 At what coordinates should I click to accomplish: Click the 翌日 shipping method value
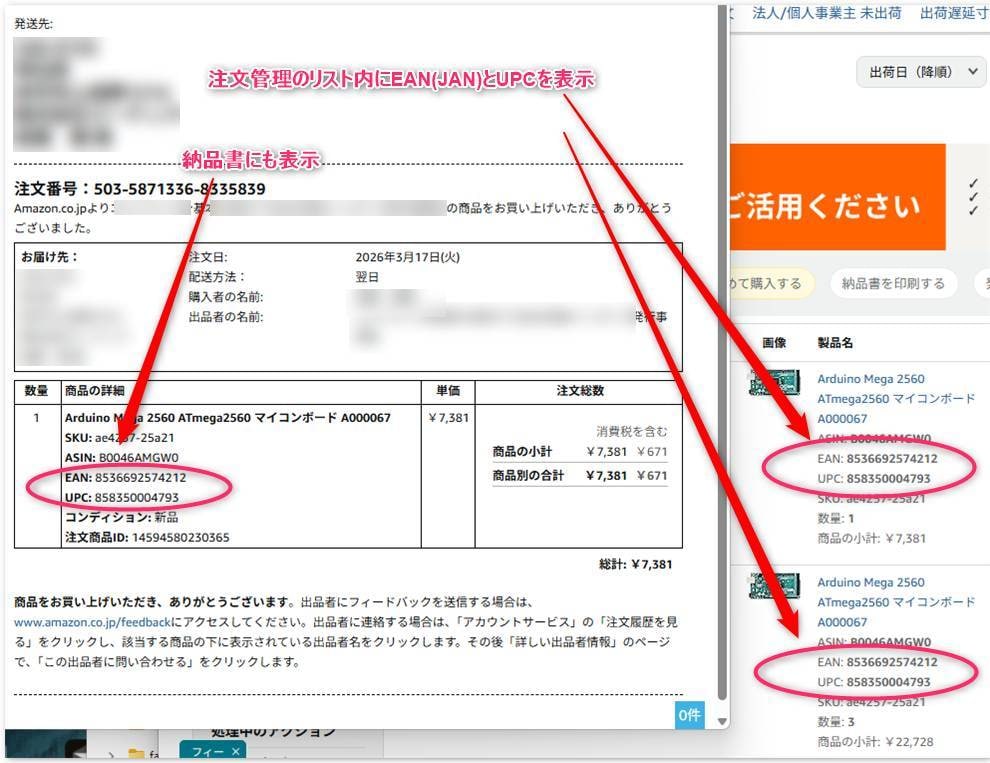367,277
